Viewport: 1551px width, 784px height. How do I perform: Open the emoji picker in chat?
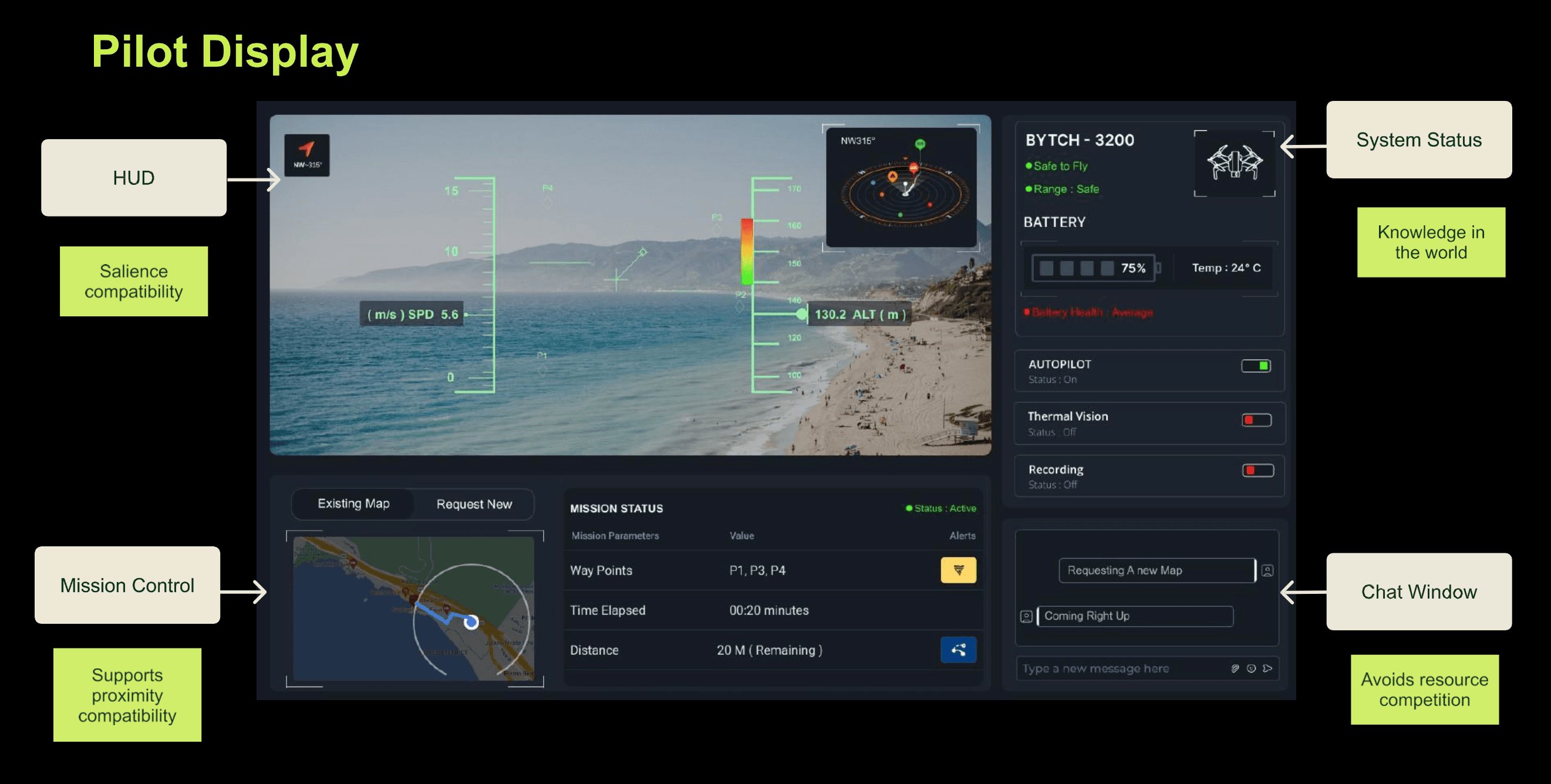pos(1251,668)
